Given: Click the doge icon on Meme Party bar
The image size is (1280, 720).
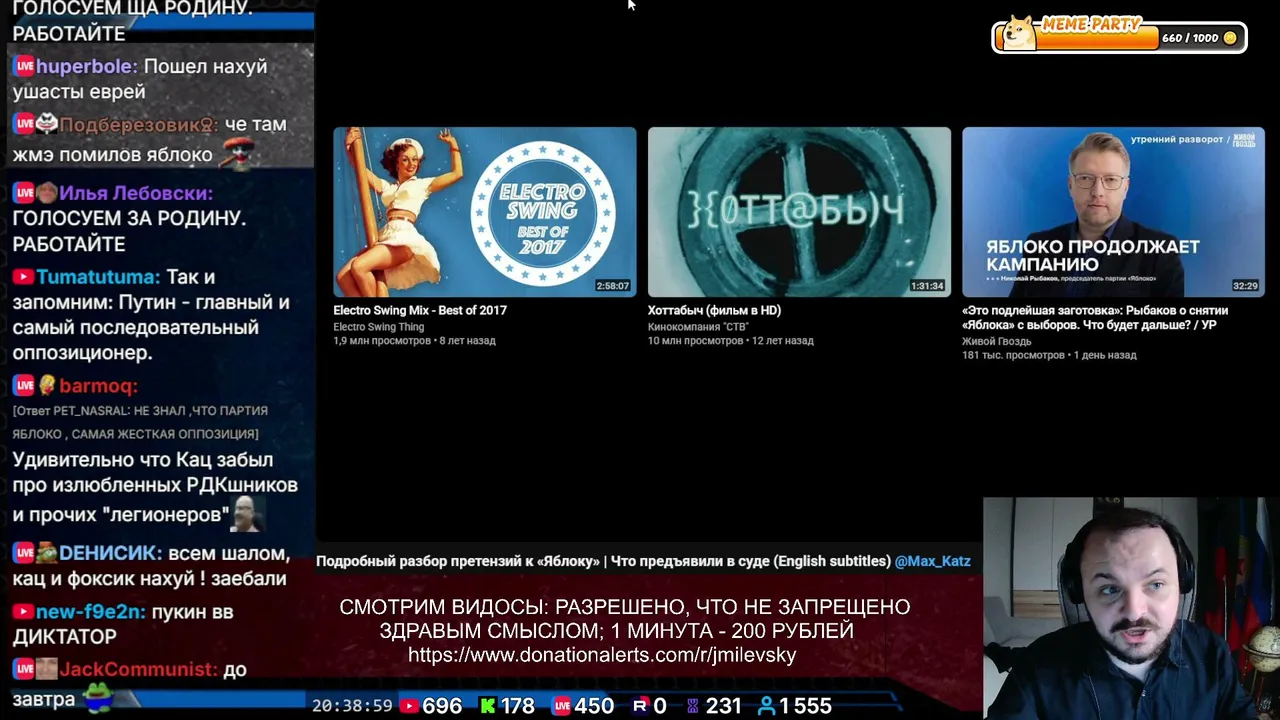Looking at the screenshot, I should tap(1019, 32).
